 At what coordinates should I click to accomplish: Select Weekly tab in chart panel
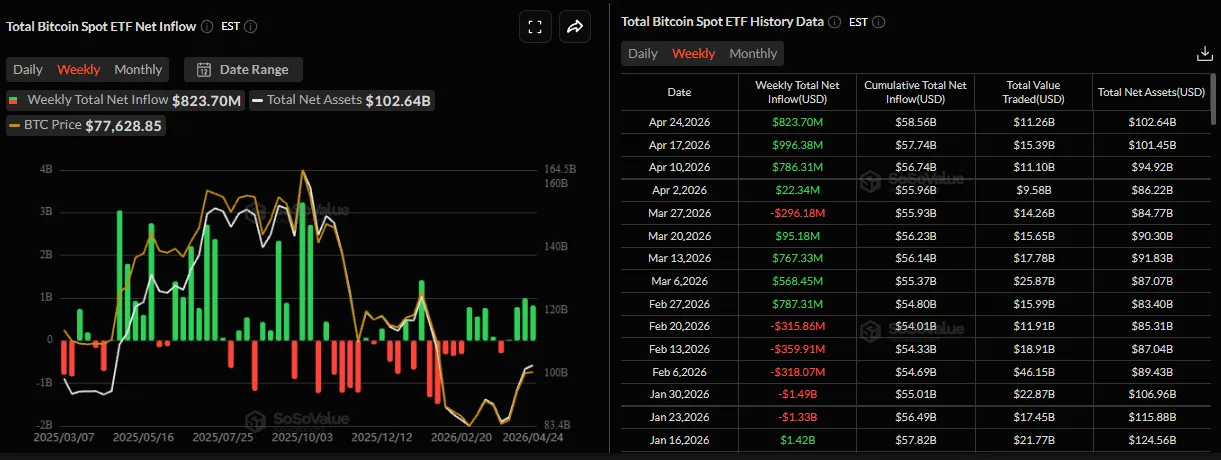pos(79,70)
